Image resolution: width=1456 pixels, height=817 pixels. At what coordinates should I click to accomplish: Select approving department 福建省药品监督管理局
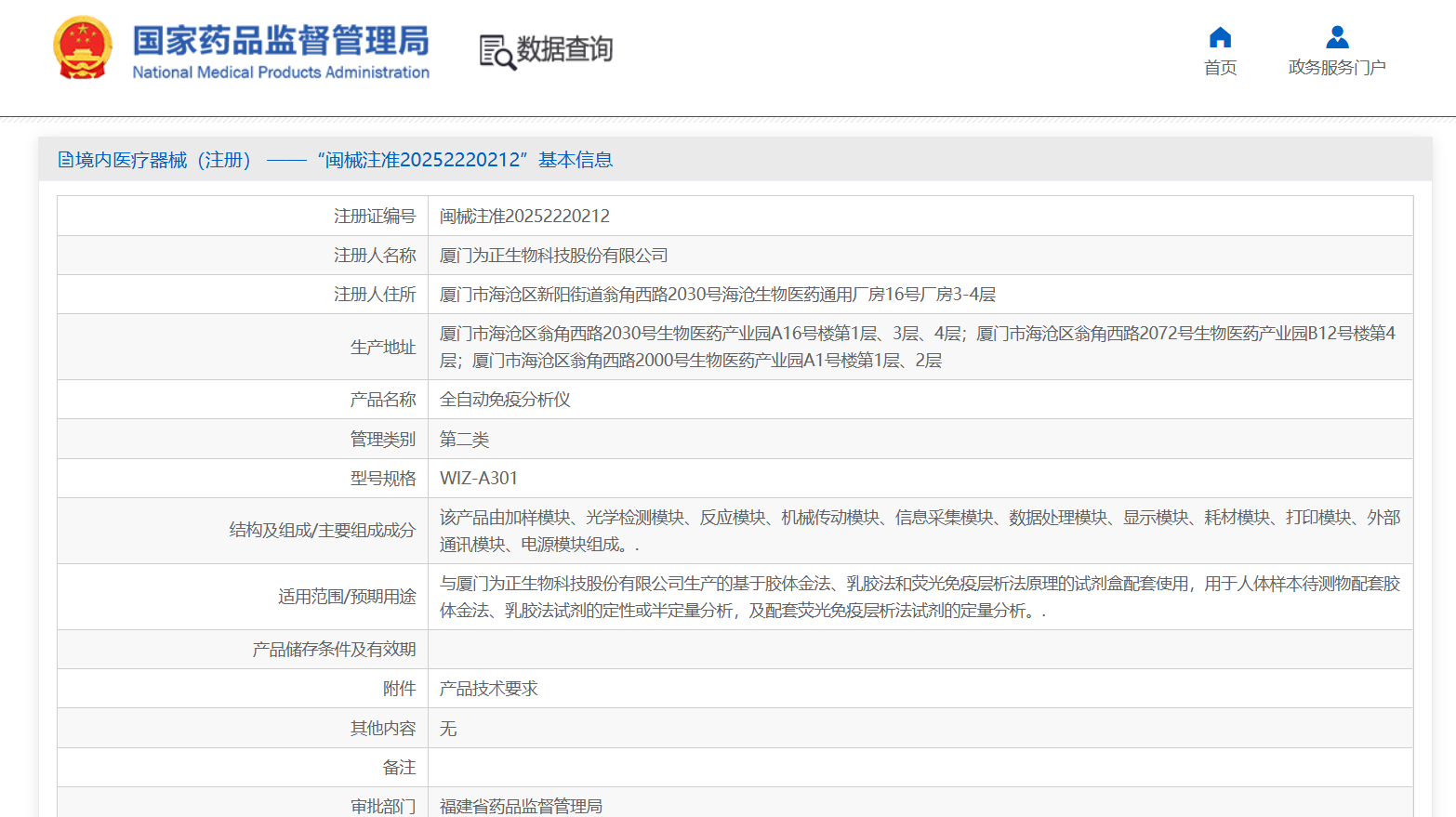[x=521, y=806]
